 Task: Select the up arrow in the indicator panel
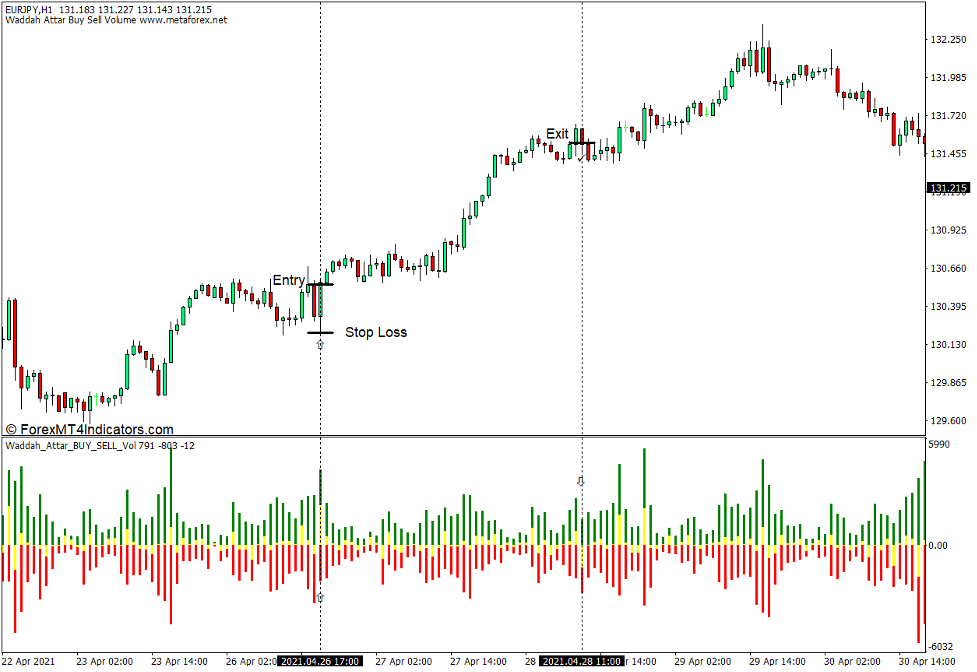[x=581, y=480]
